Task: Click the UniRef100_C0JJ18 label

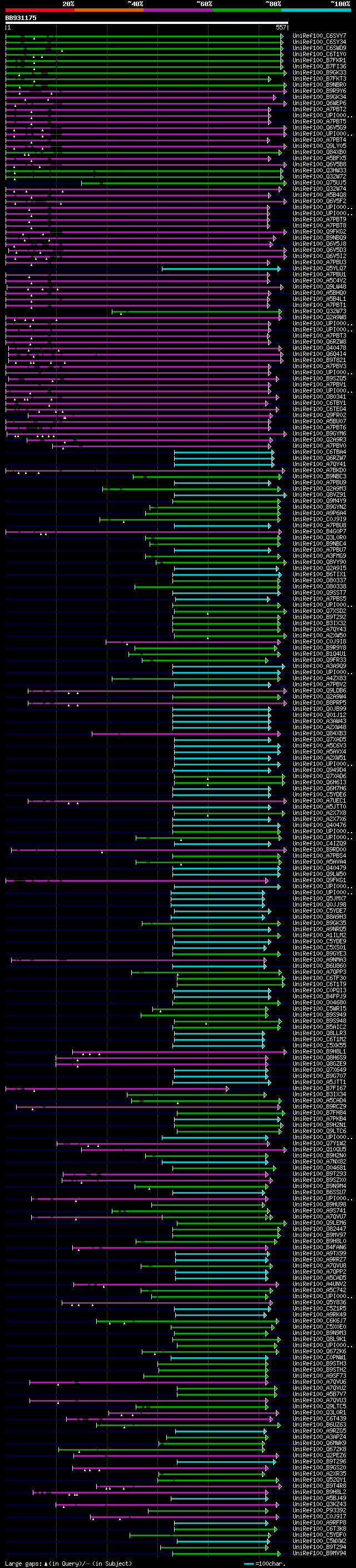Action: tap(319, 641)
